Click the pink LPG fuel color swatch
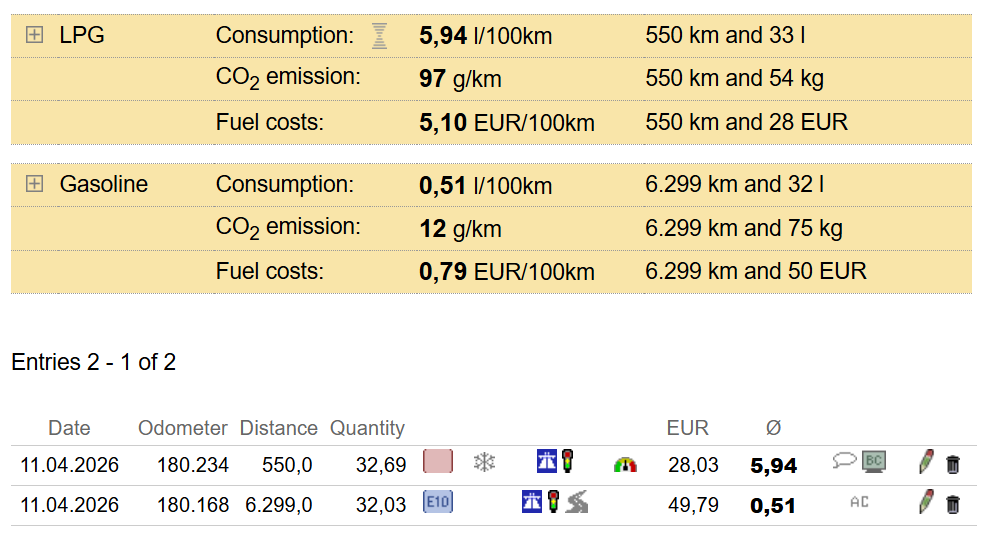Screen dimensions: 986x533 click(x=438, y=462)
